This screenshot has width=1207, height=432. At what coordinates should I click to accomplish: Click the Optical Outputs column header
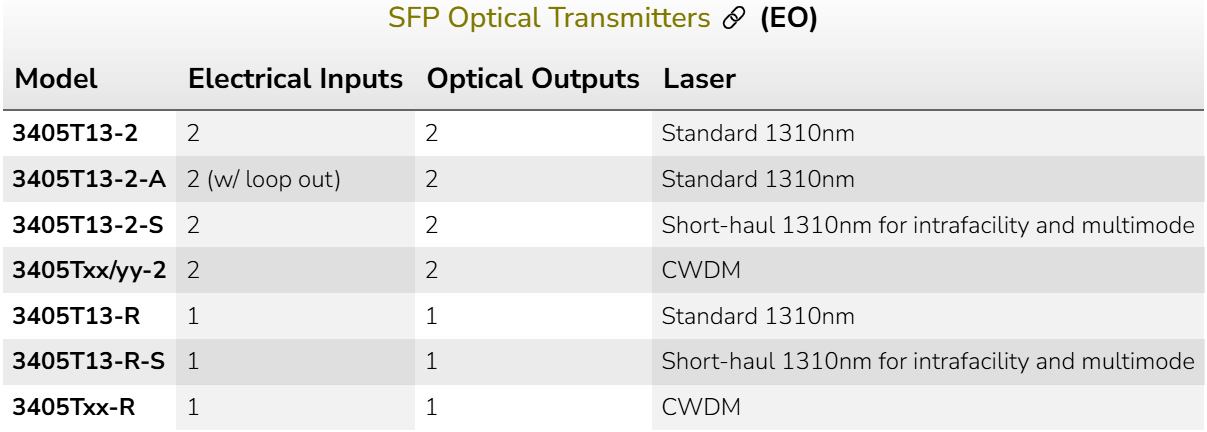(532, 79)
